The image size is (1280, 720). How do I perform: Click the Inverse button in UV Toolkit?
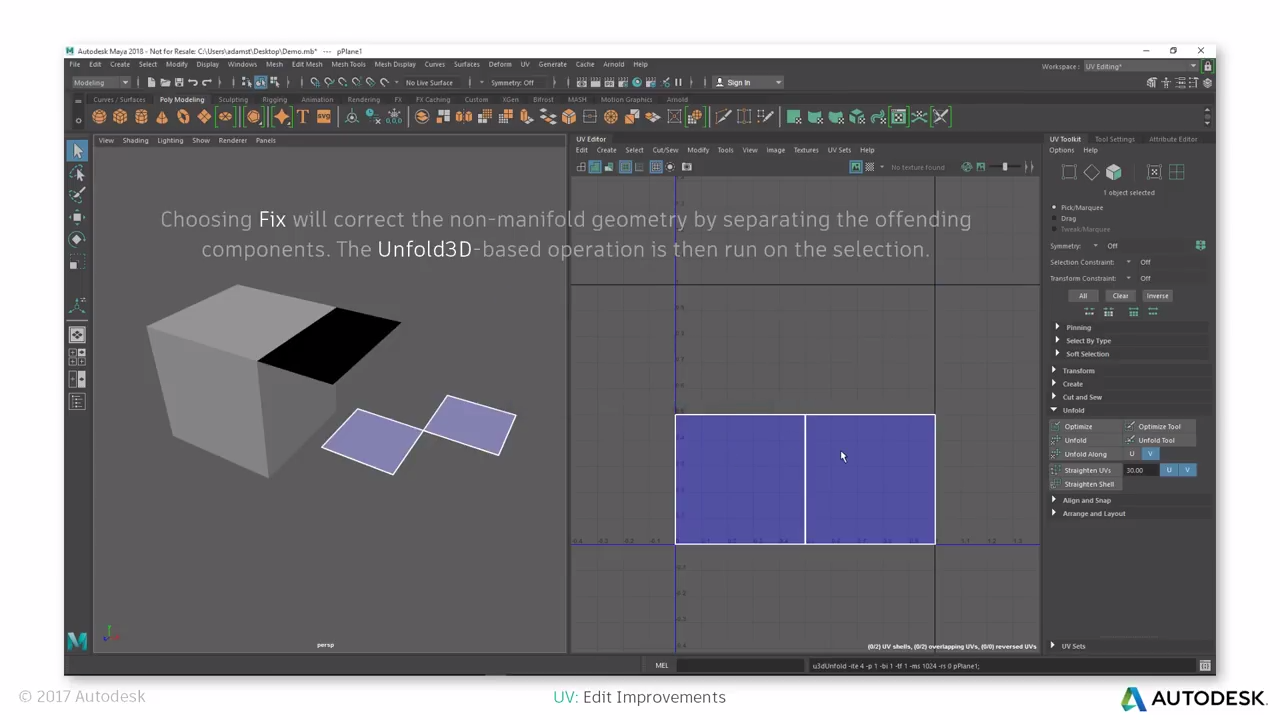(x=1158, y=296)
